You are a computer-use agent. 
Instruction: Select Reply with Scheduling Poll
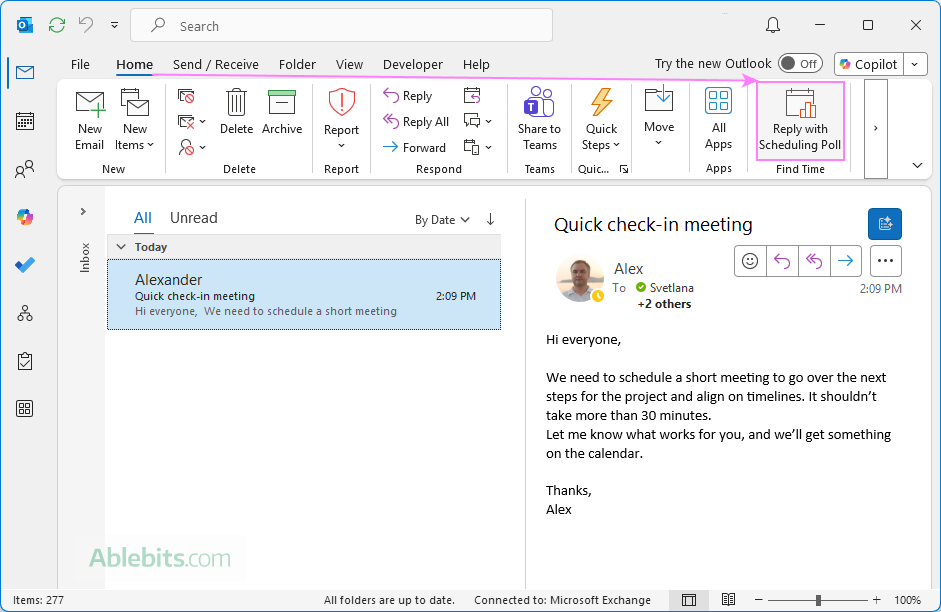799,120
